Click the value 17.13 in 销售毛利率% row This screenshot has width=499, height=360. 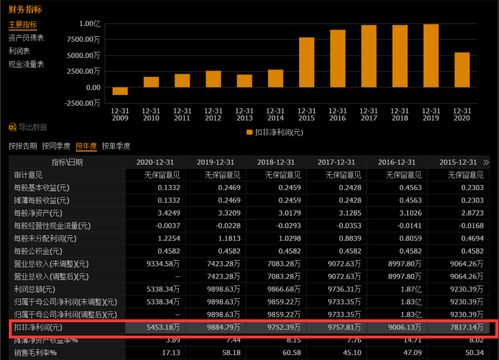(171, 353)
